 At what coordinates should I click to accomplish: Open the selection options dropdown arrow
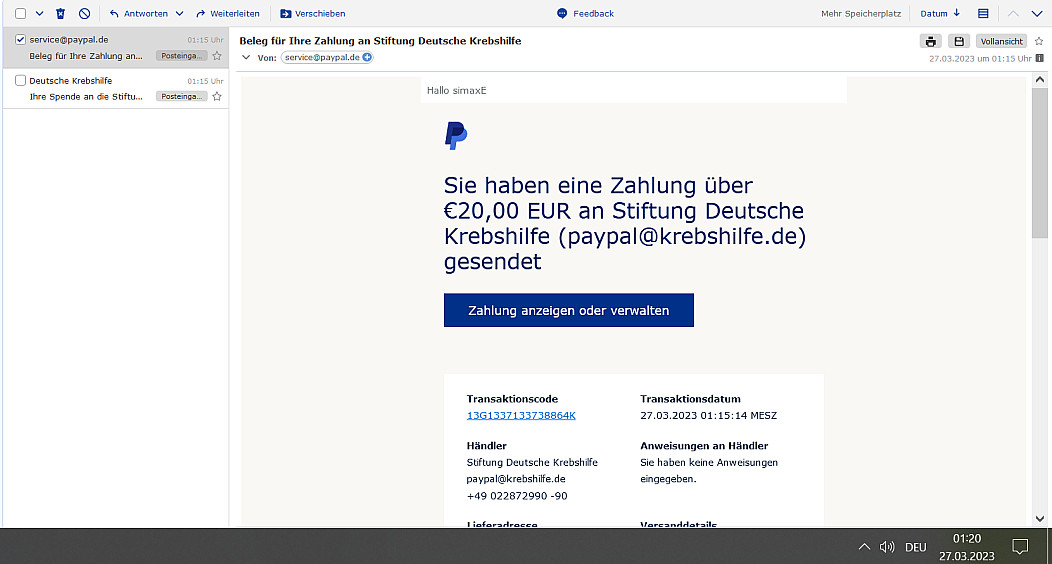click(x=39, y=14)
